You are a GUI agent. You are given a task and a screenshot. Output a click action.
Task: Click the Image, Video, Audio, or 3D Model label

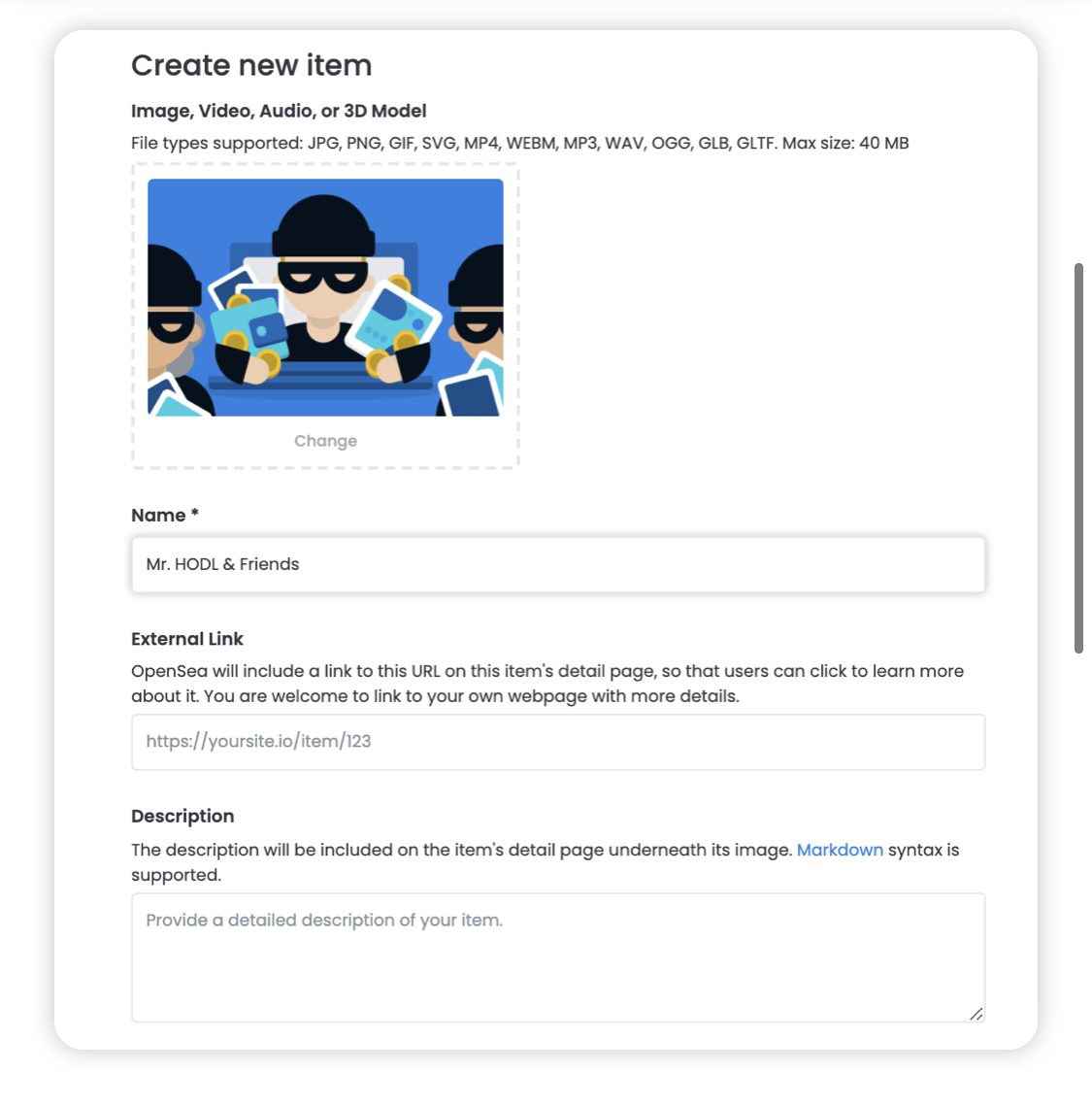(279, 111)
